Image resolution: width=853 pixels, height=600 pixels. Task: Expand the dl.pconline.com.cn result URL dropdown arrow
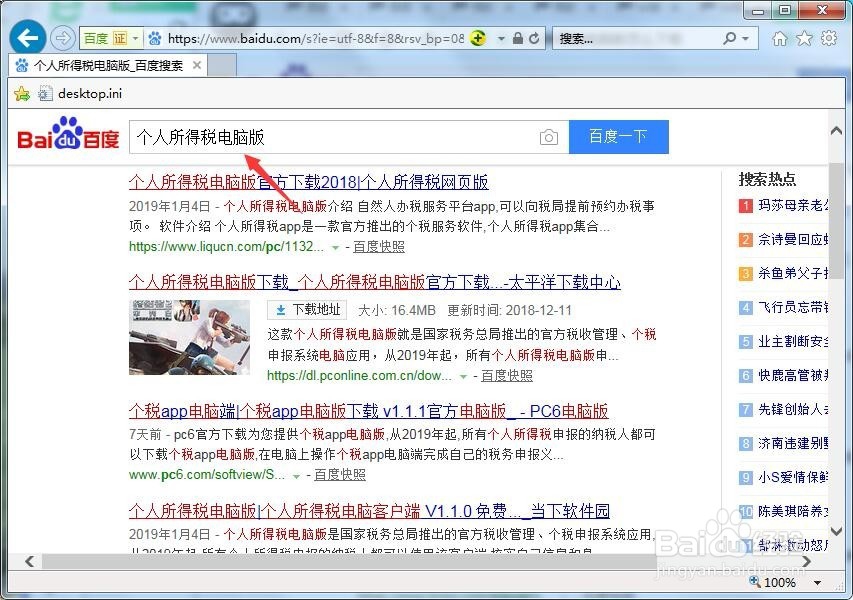coord(463,376)
